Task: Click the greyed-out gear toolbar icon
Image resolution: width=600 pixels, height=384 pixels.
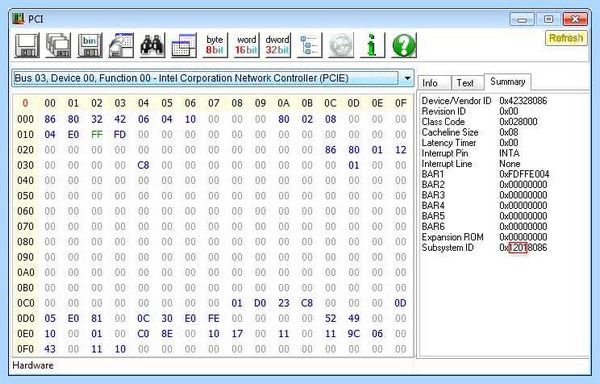Action: [x=341, y=46]
